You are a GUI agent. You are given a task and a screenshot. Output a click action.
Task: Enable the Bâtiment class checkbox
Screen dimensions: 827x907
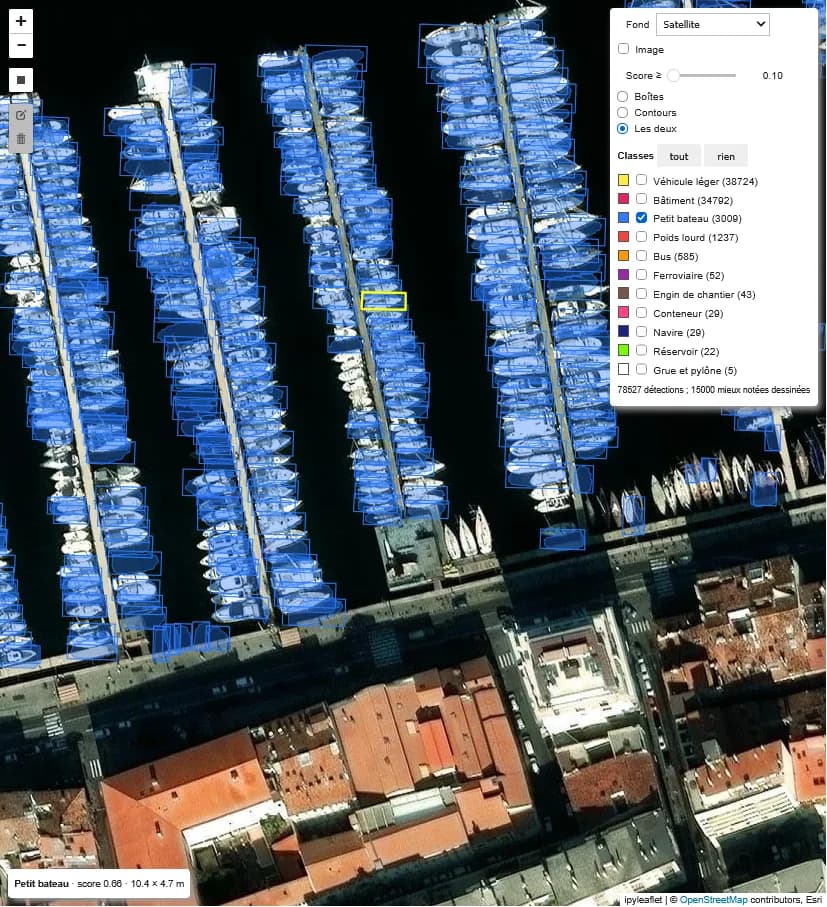(x=641, y=199)
